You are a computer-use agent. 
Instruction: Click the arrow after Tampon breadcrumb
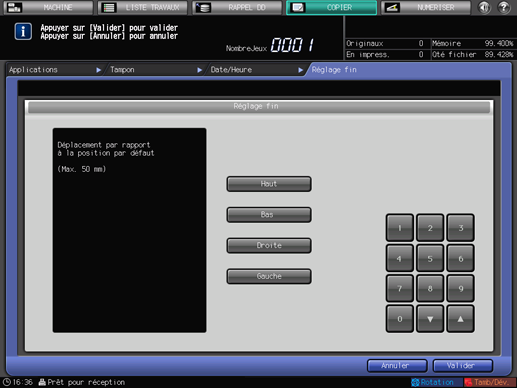[x=199, y=70]
